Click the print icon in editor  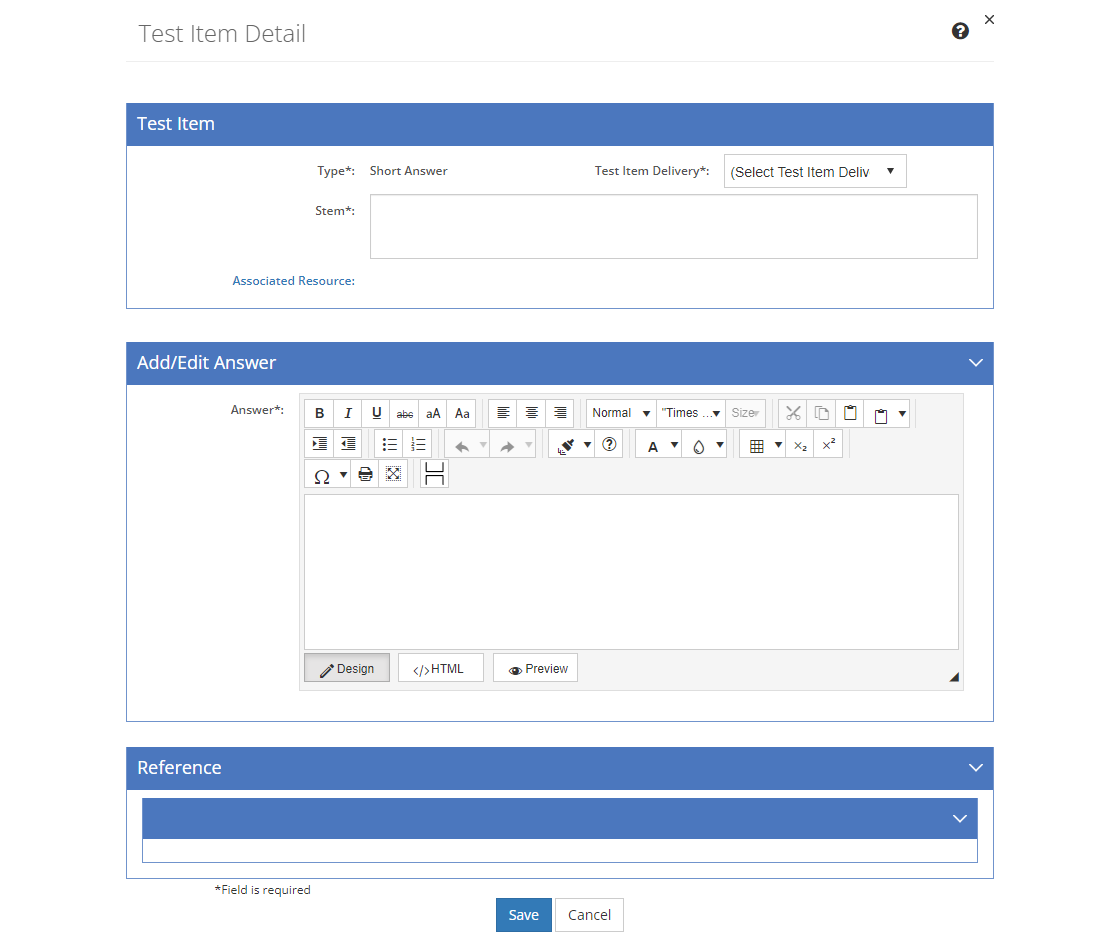[x=365, y=475]
